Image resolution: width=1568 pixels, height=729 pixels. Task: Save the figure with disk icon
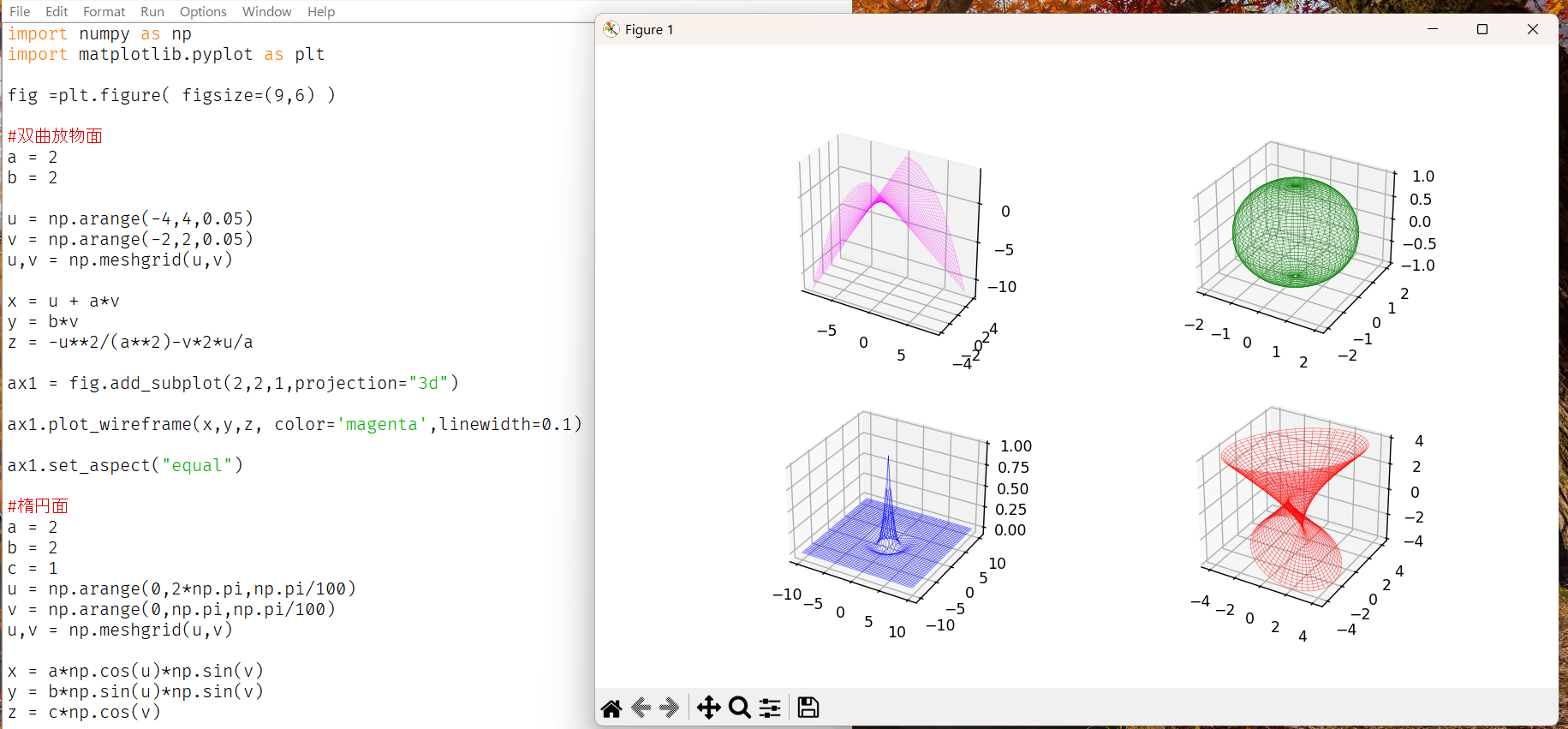808,708
